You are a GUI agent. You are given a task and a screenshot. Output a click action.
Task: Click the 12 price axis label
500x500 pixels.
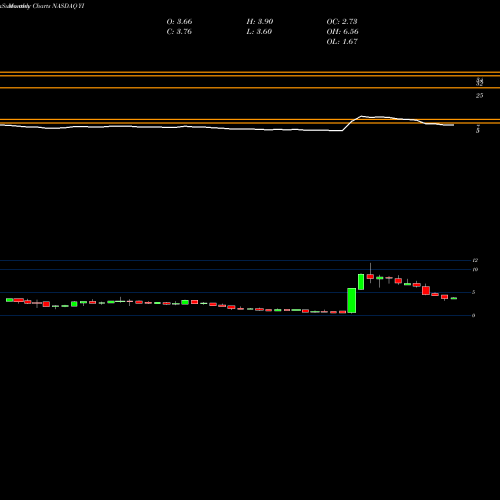click(475, 260)
